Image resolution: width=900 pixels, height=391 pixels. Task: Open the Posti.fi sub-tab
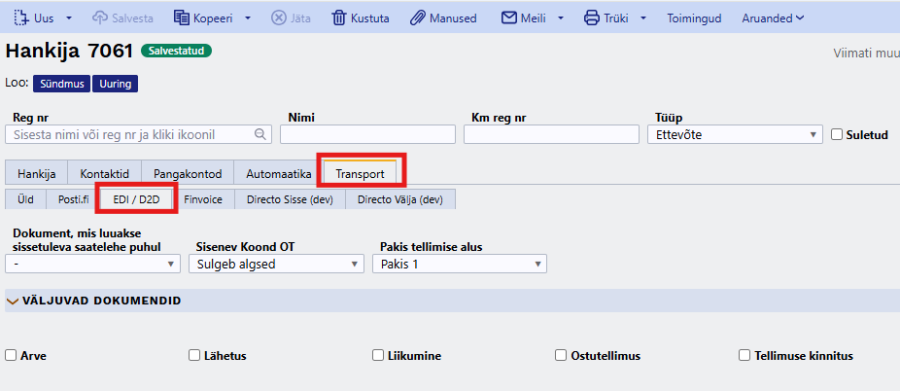coord(73,199)
